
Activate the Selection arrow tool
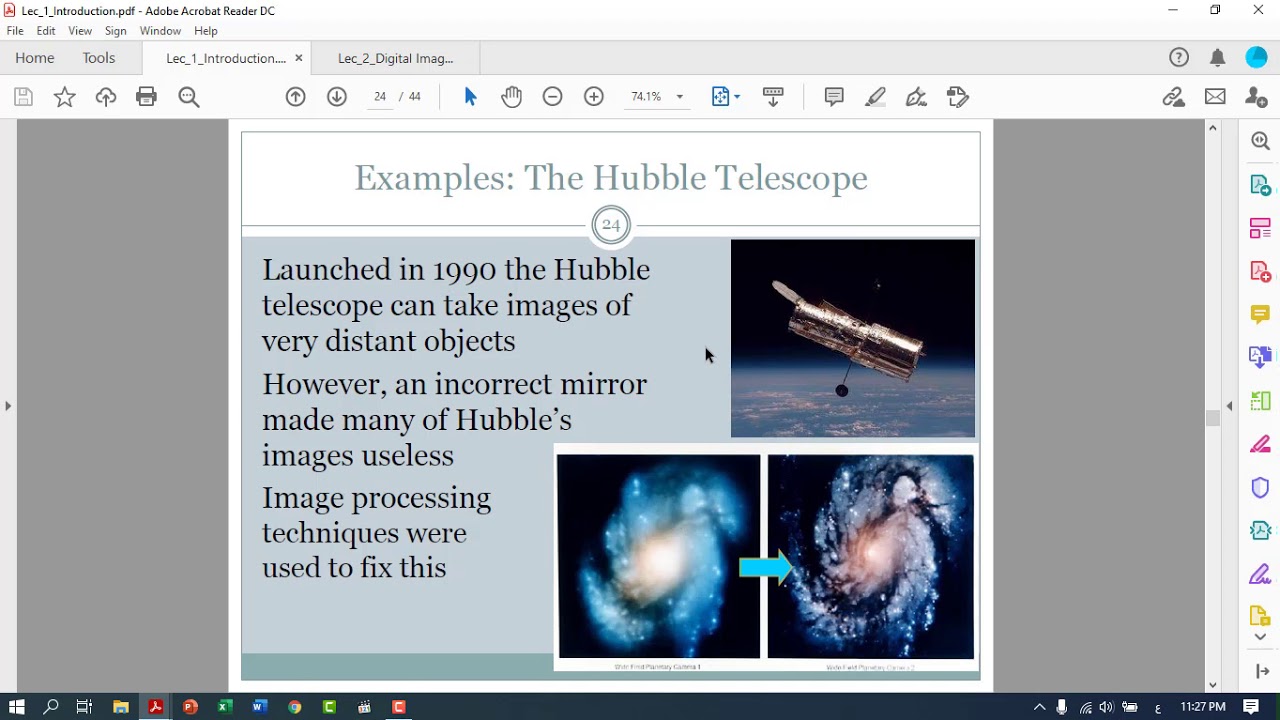coord(471,97)
